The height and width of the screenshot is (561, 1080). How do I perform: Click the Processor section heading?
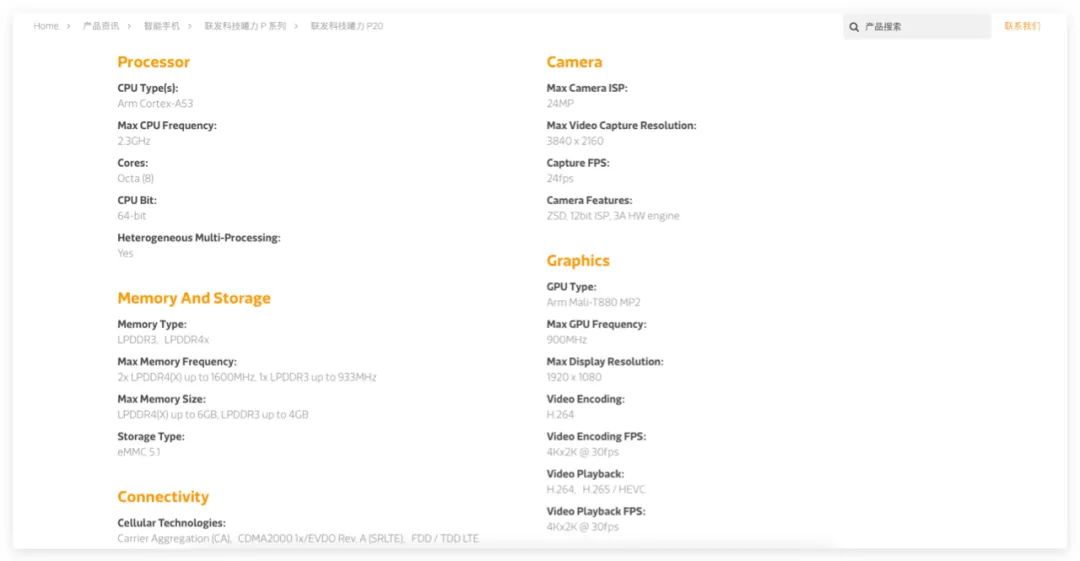[x=153, y=62]
